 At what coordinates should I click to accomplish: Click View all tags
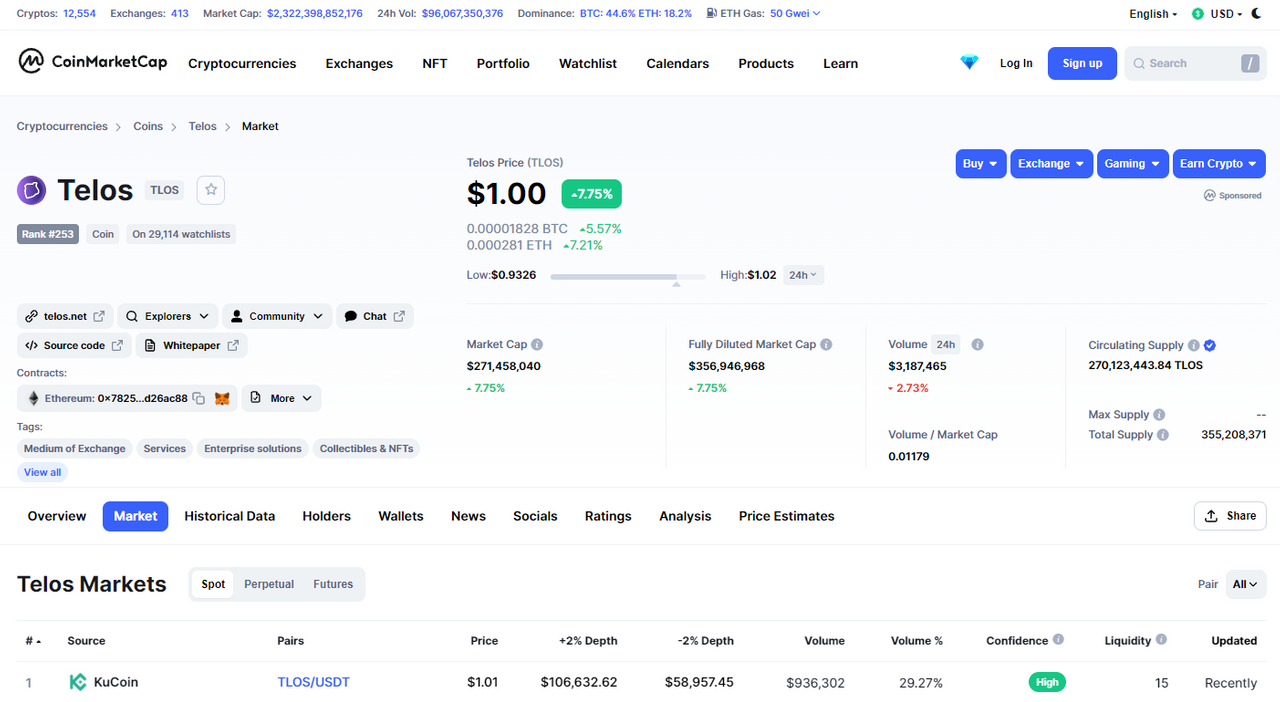click(x=42, y=472)
